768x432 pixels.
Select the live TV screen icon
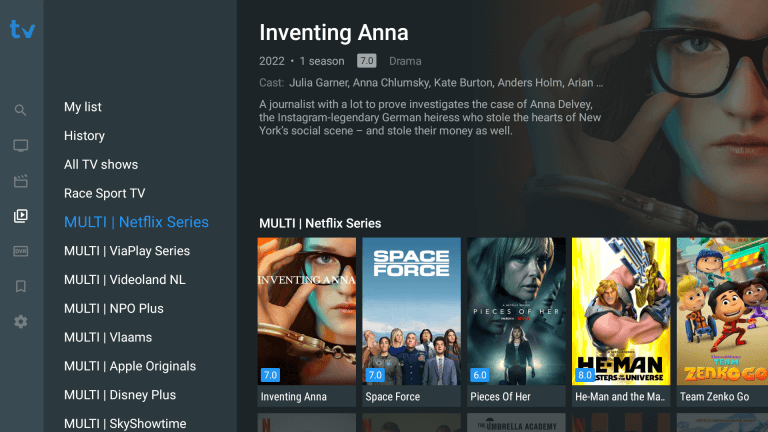pos(21,145)
